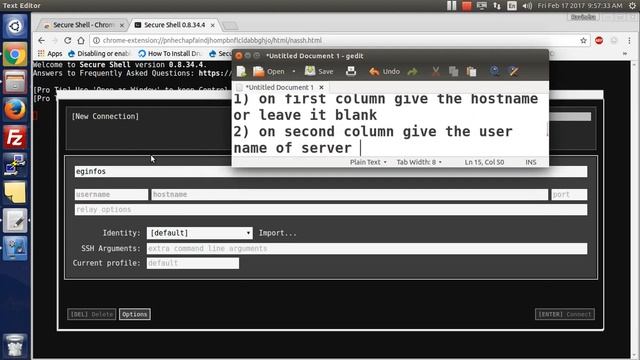Open the system power gear menu
The width and height of the screenshot is (640, 360).
coord(632,6)
